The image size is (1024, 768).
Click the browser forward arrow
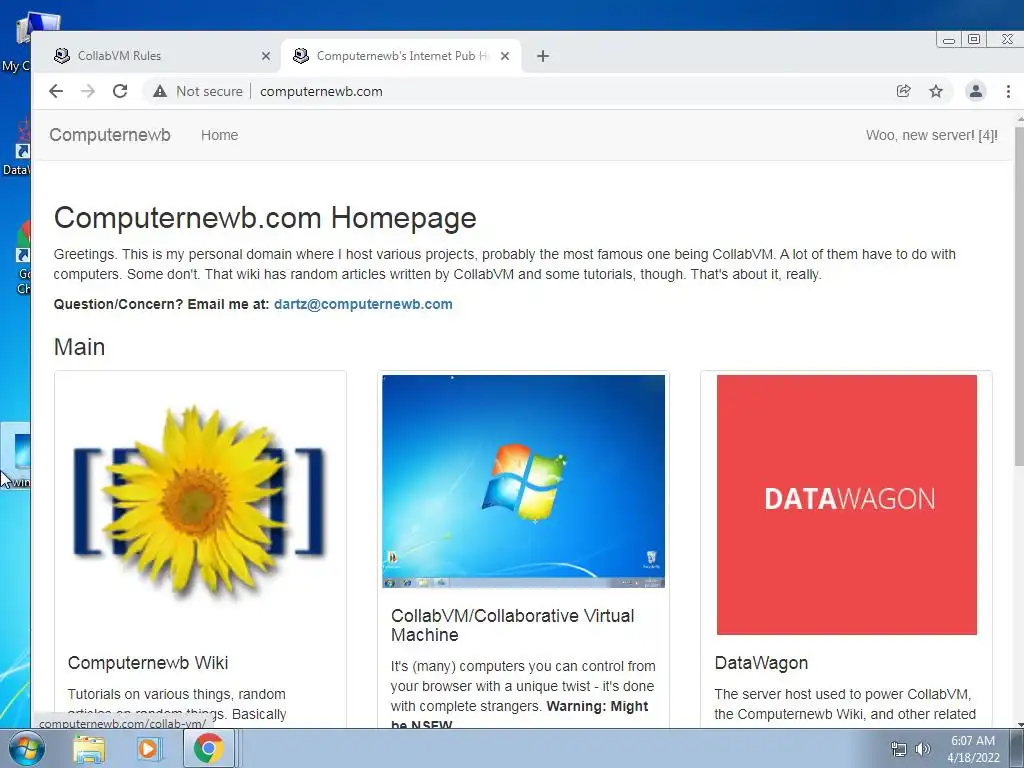pyautogui.click(x=88, y=91)
